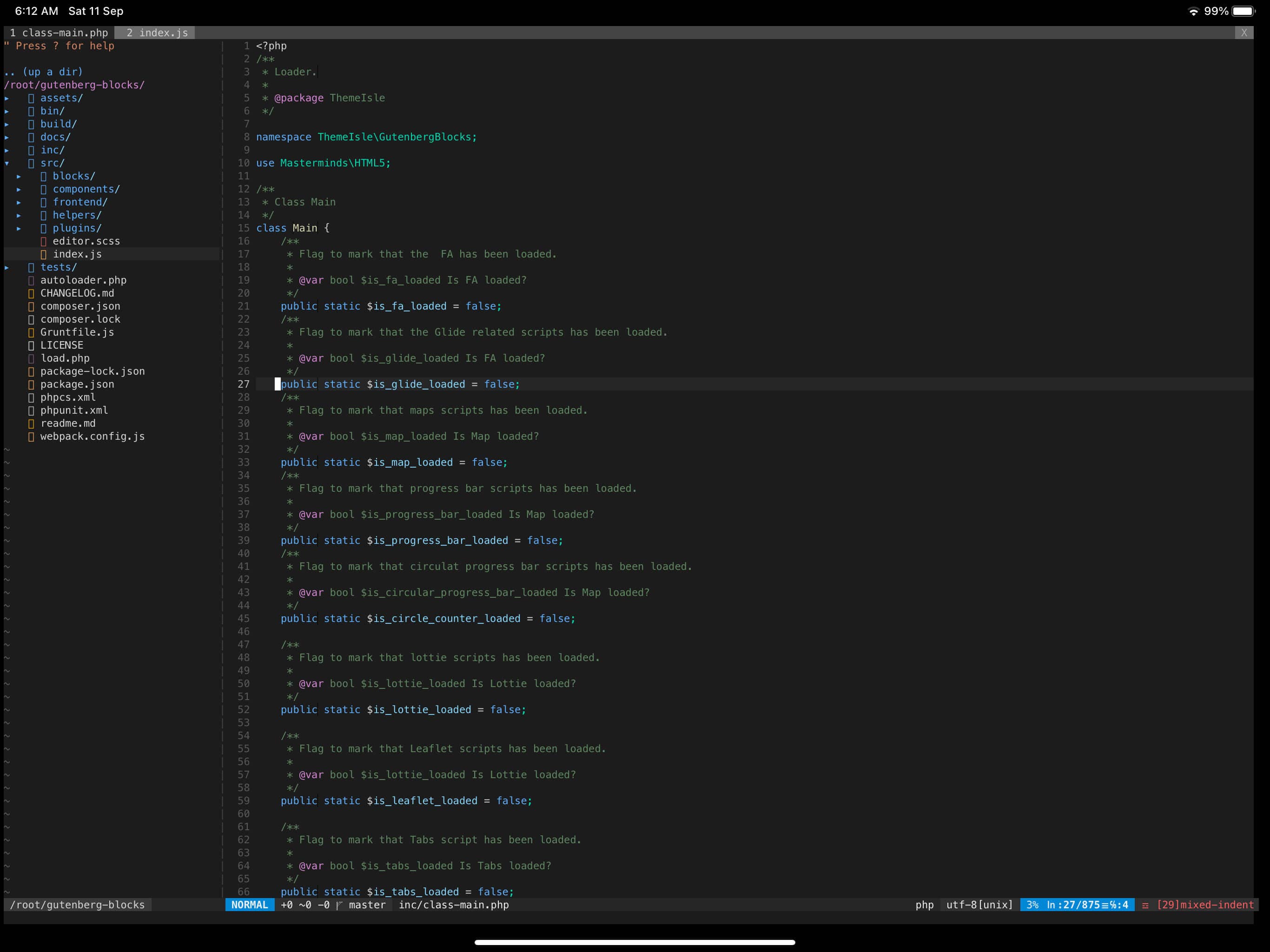
Task: Switch to the index.js buffer tab
Action: coord(155,33)
